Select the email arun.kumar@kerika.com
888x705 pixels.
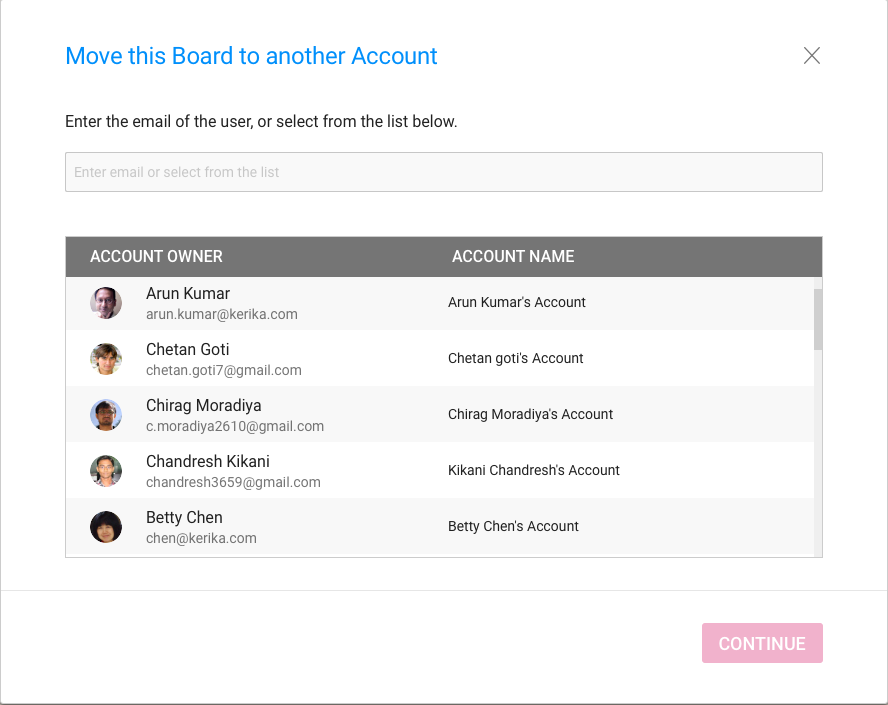[221, 314]
